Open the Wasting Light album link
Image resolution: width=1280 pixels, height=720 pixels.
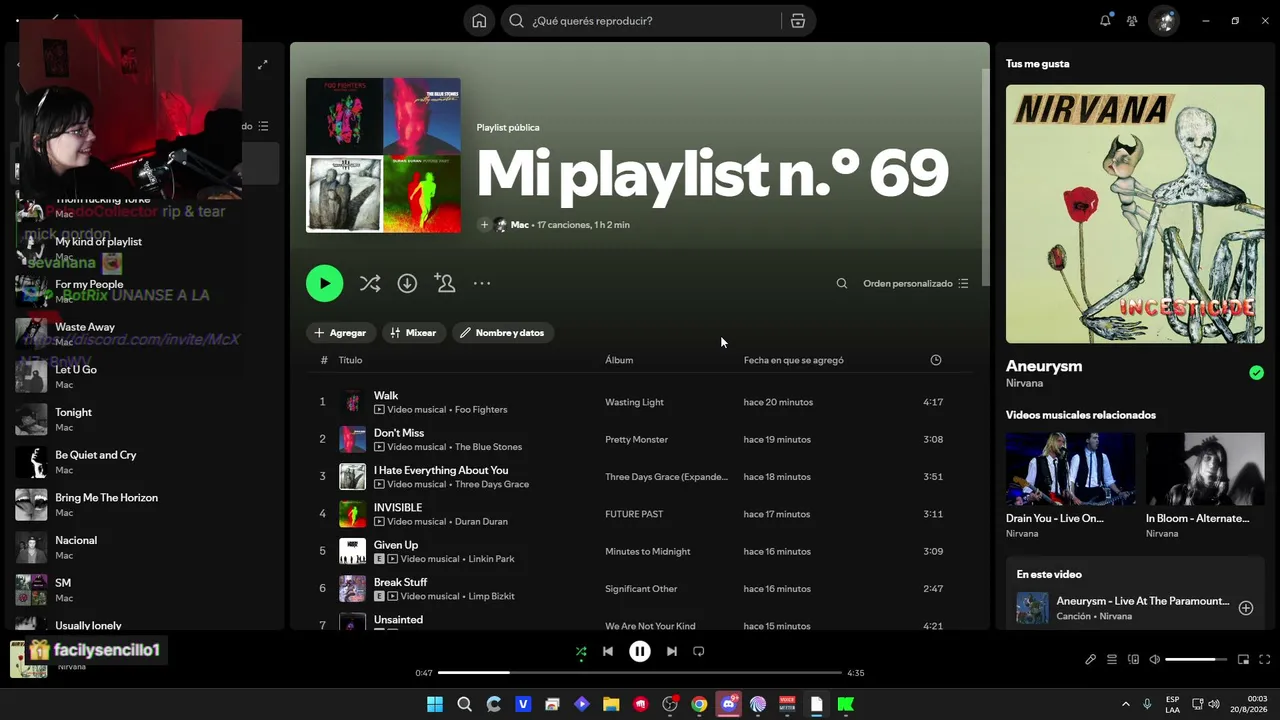pos(634,402)
